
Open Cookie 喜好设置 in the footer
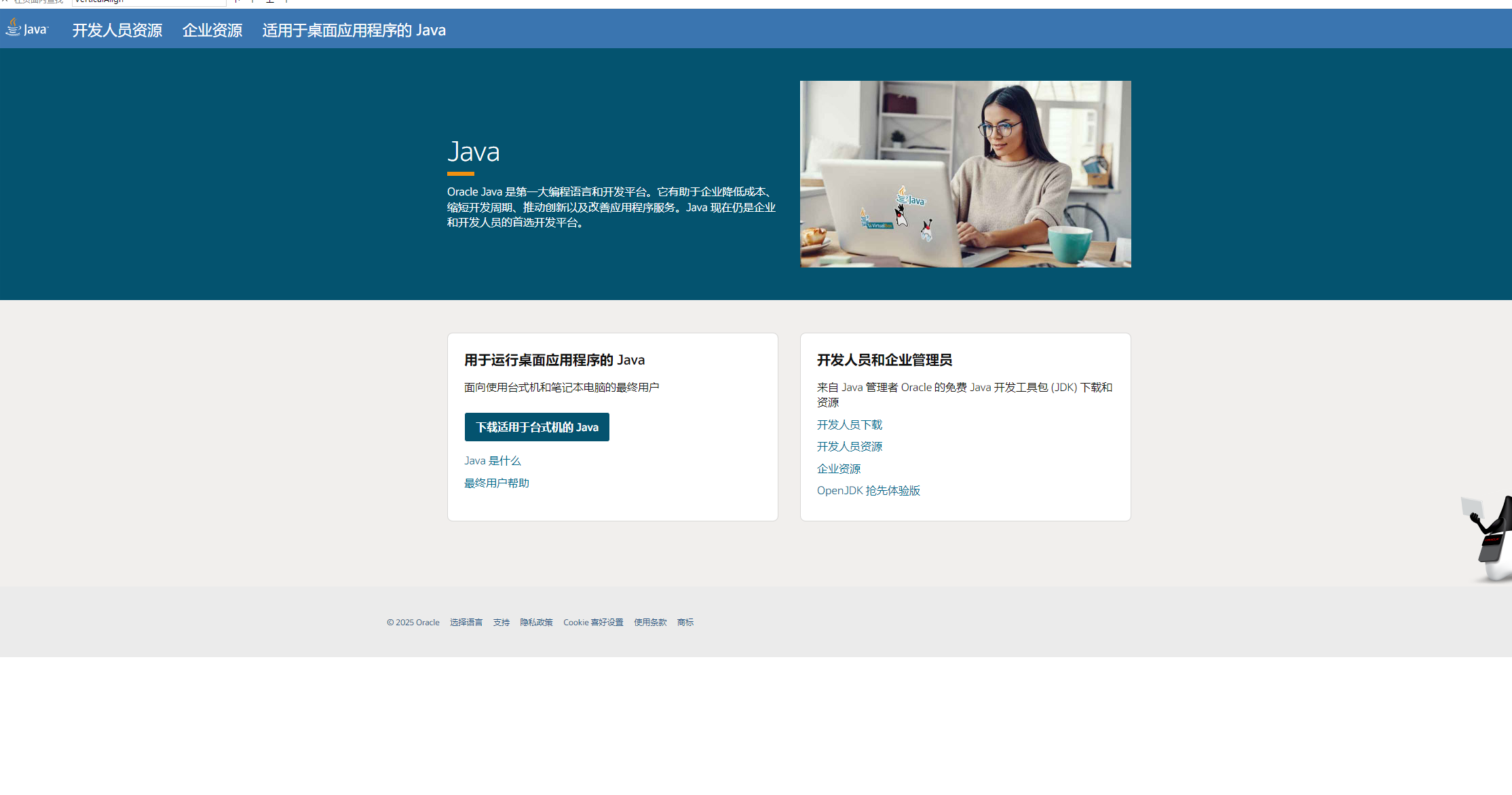593,622
